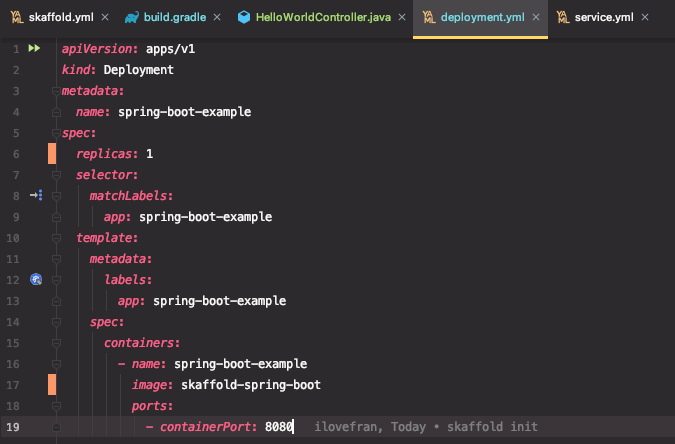Click the 'spring-boot-example' name on line 4
This screenshot has height=444, width=675.
pos(184,112)
